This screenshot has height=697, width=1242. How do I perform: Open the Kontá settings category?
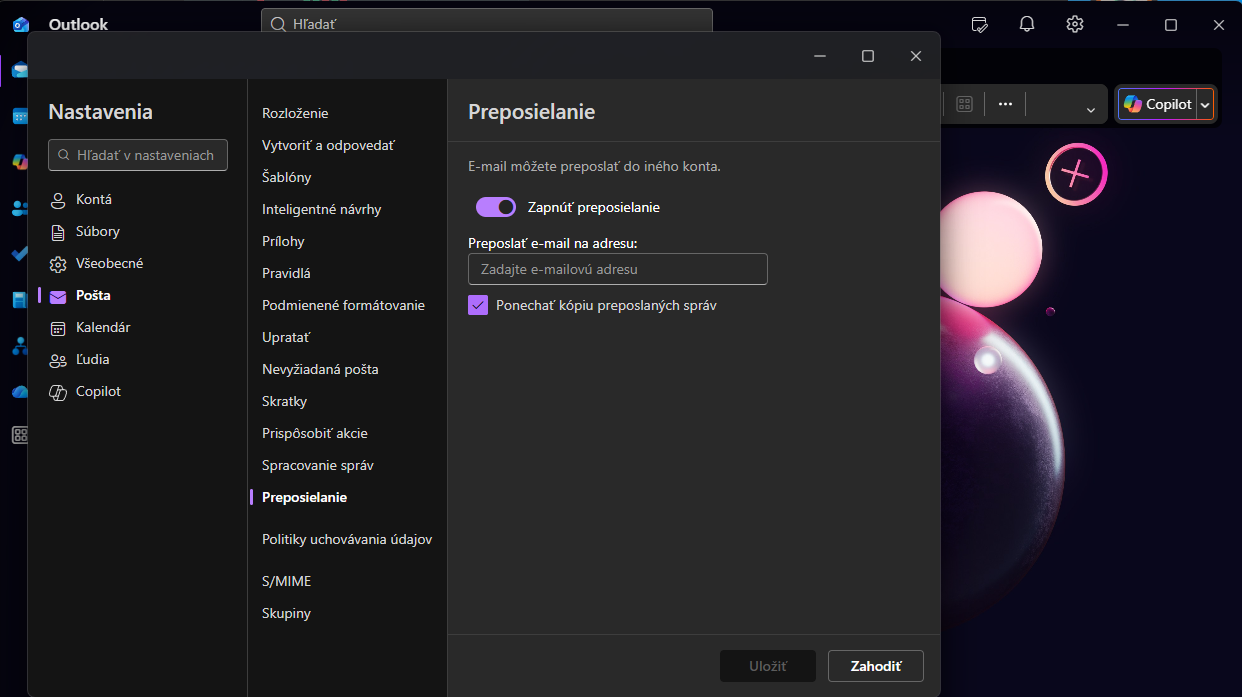(93, 199)
